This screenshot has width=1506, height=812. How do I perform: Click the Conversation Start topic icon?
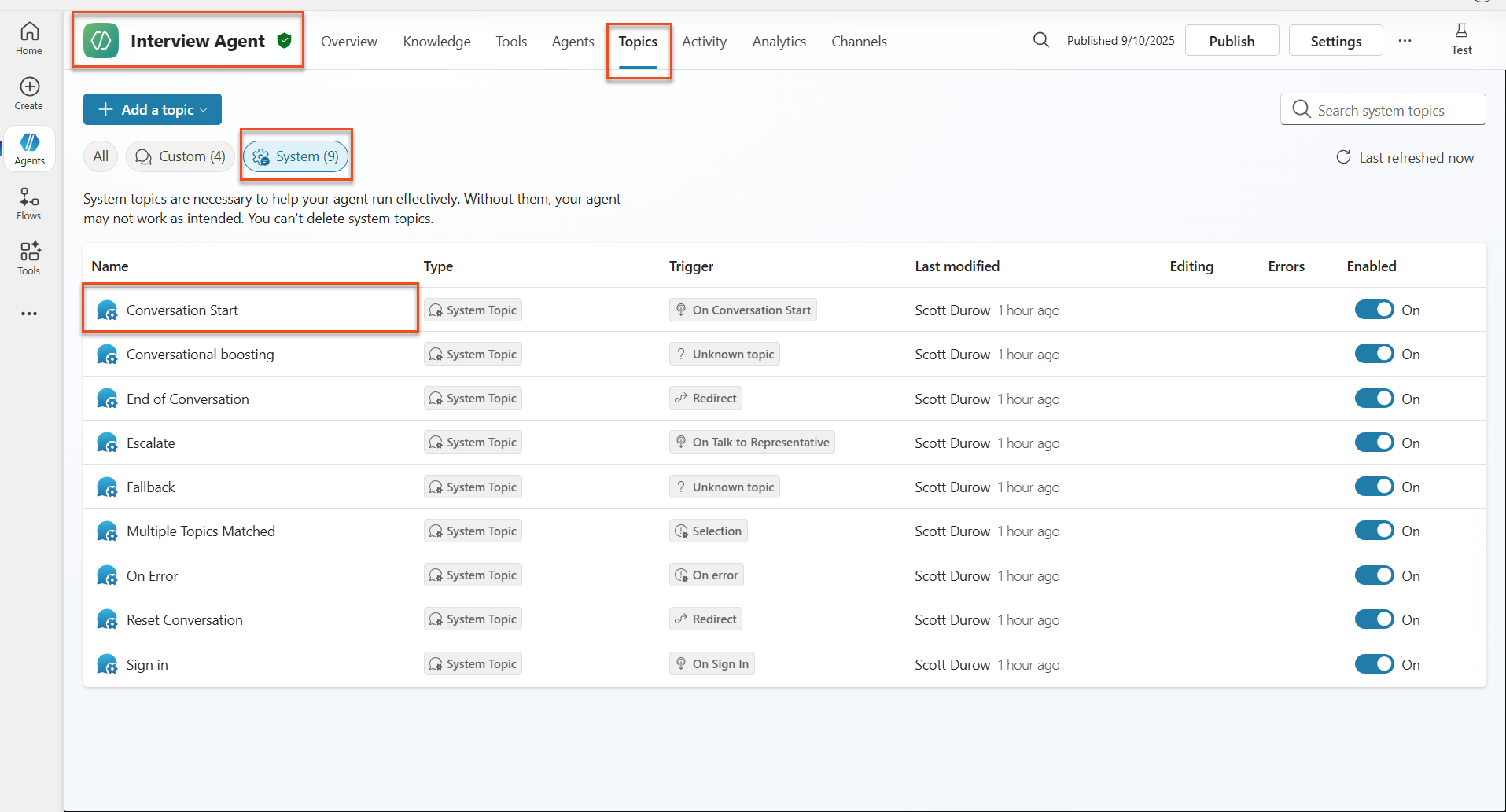pos(107,310)
